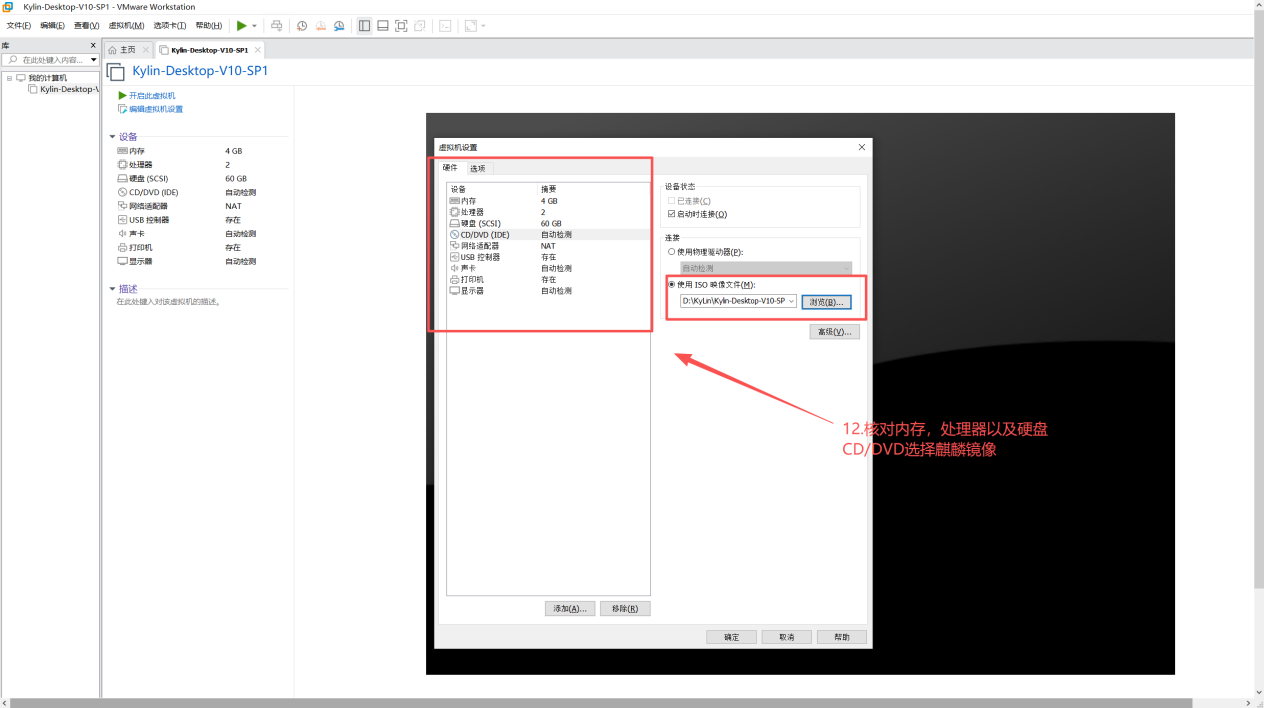Click 开启此虚拟机 link
This screenshot has width=1264, height=708.
click(152, 95)
